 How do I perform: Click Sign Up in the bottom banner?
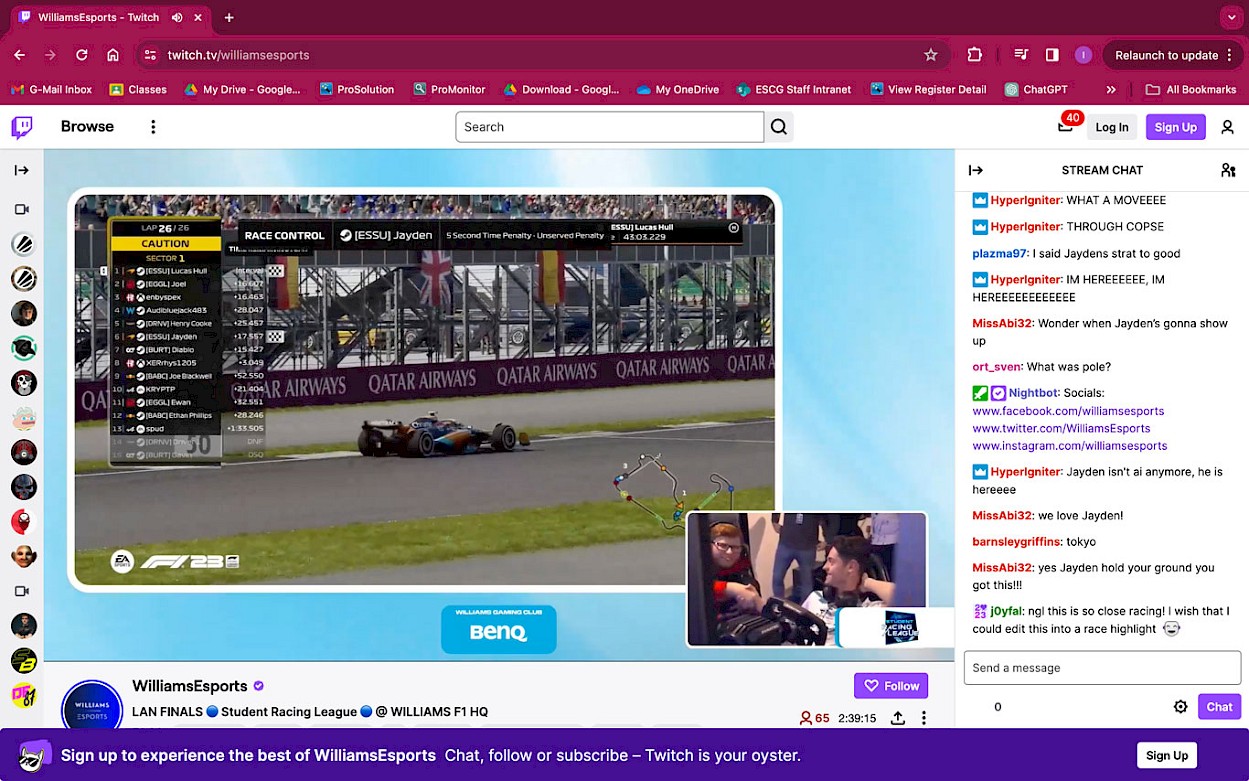(1167, 755)
